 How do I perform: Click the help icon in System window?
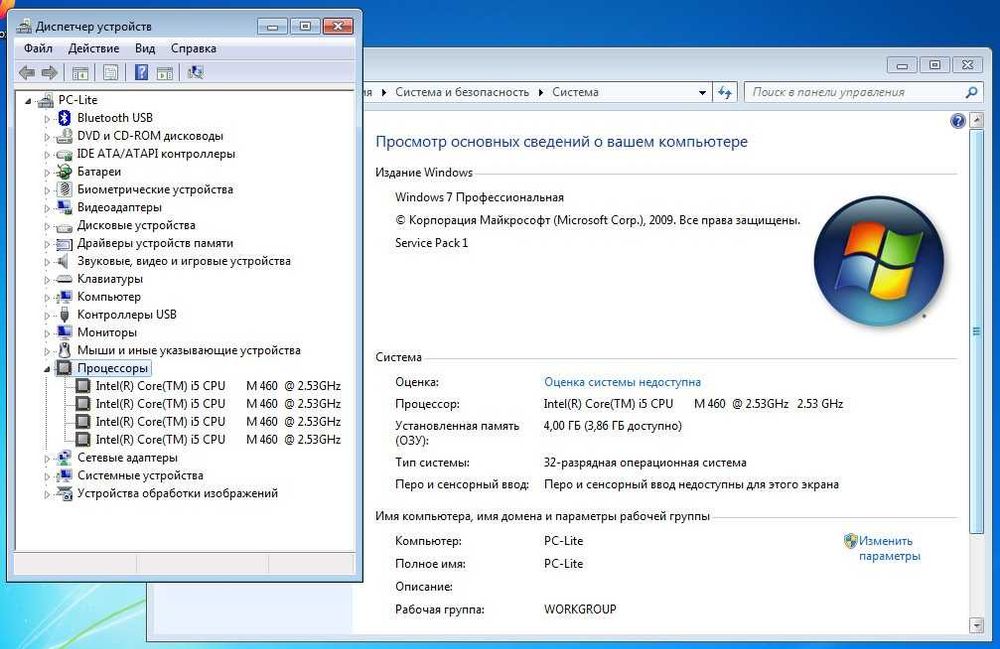[x=957, y=121]
